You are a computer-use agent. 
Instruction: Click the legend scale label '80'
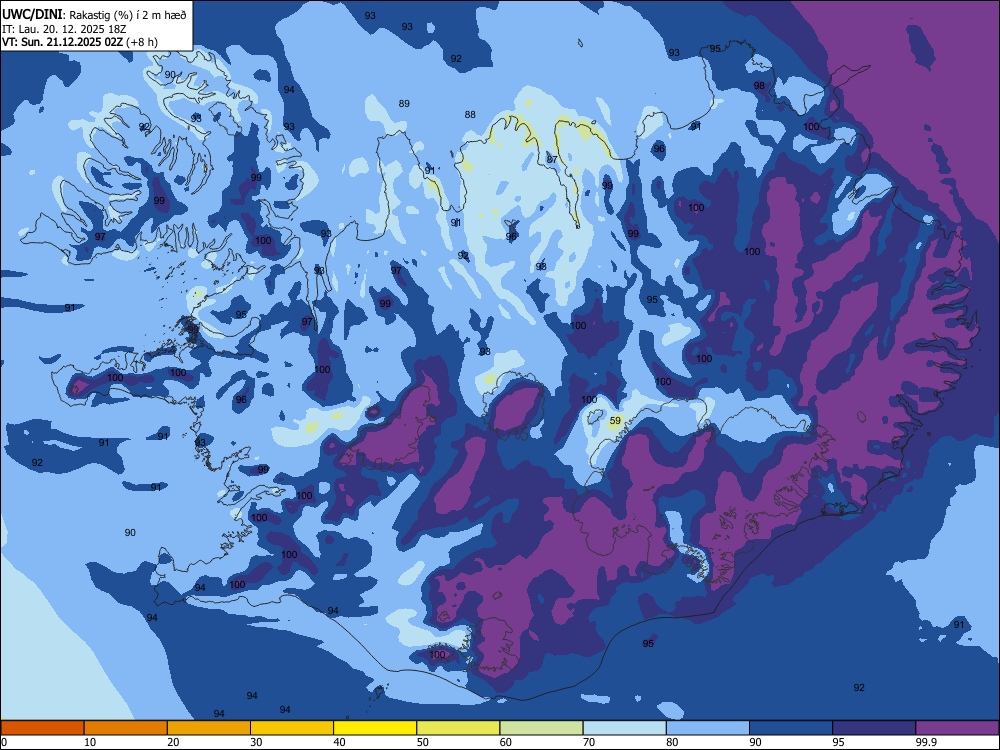[672, 742]
